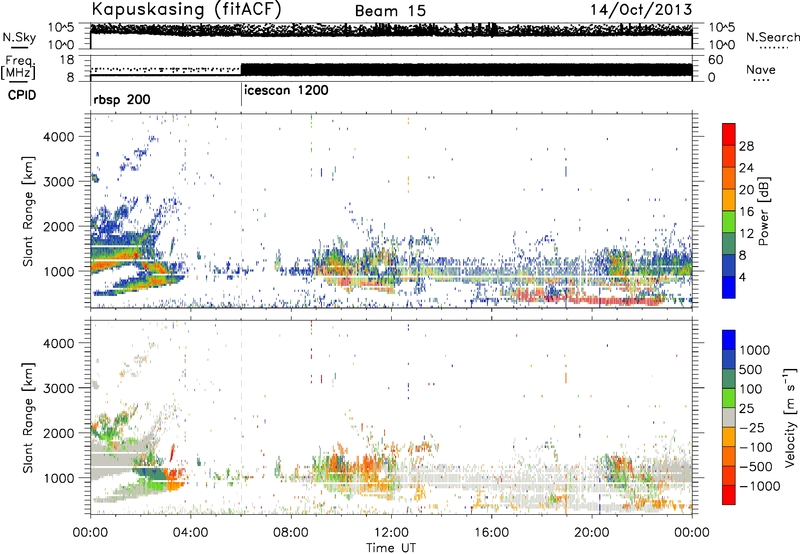Click the "18" frequency axis tick

coord(67,60)
